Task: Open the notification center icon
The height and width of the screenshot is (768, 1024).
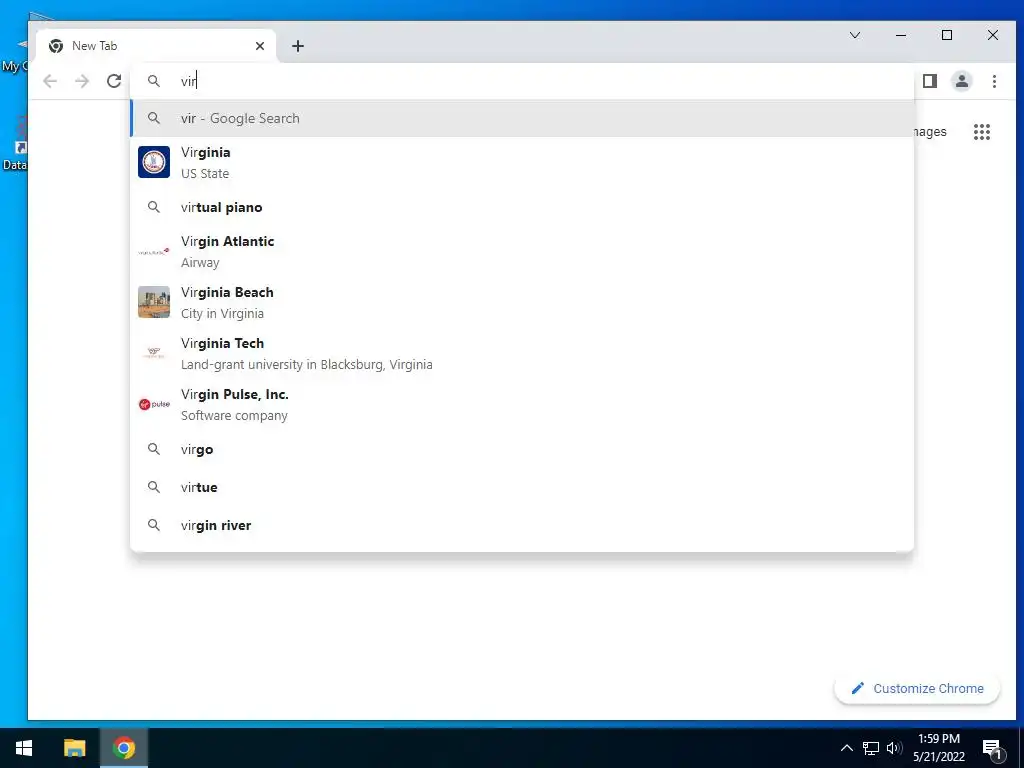Action: click(992, 748)
